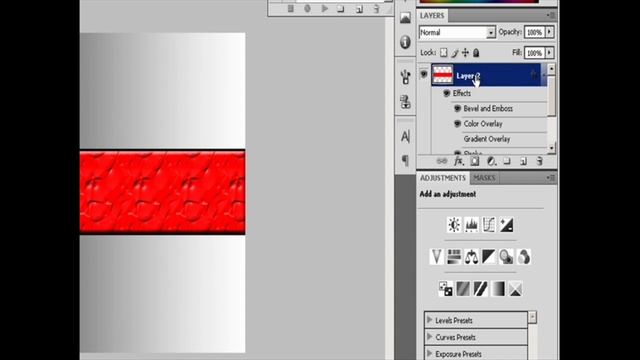Add a Hue/Saturation adjustment
Screen dimensions: 640x360
point(454,257)
